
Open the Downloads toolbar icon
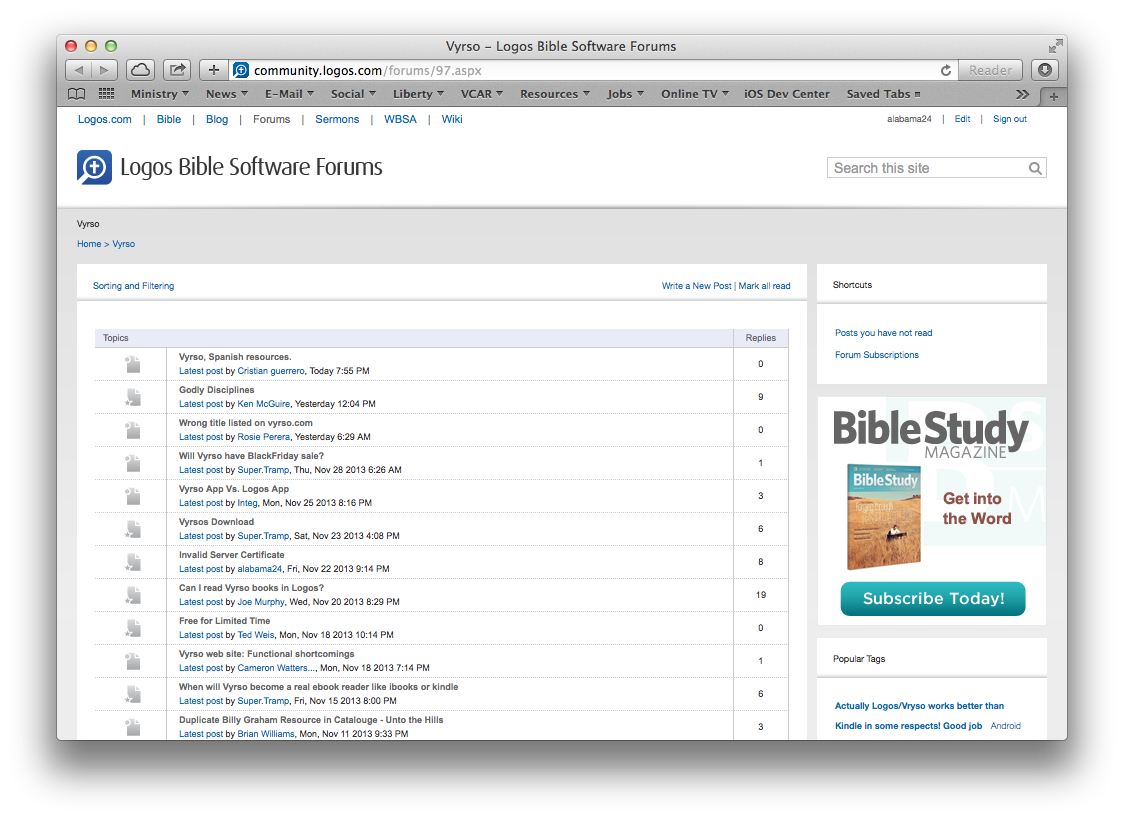(x=1044, y=70)
